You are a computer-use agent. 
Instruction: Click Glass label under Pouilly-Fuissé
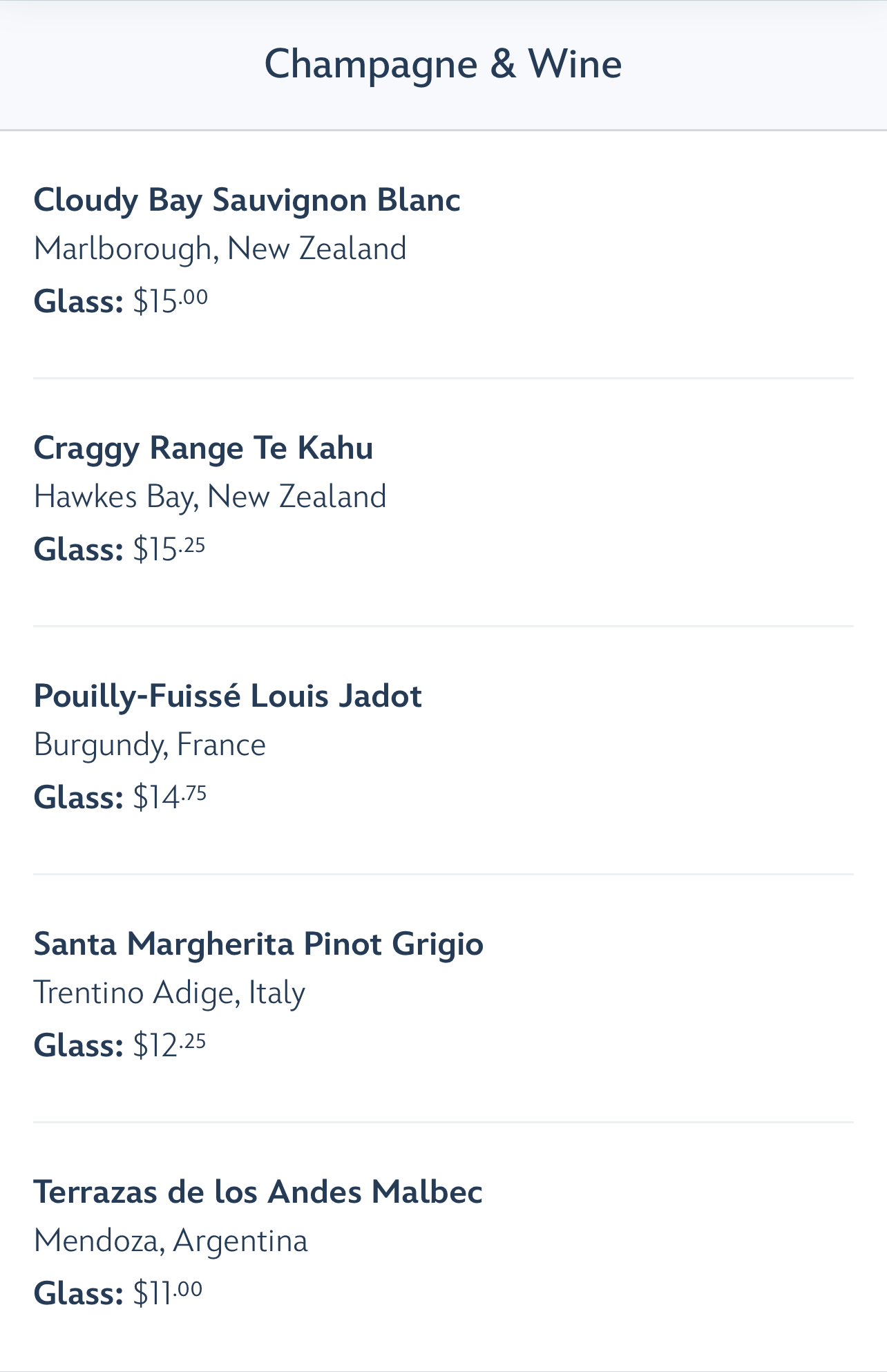pyautogui.click(x=79, y=798)
